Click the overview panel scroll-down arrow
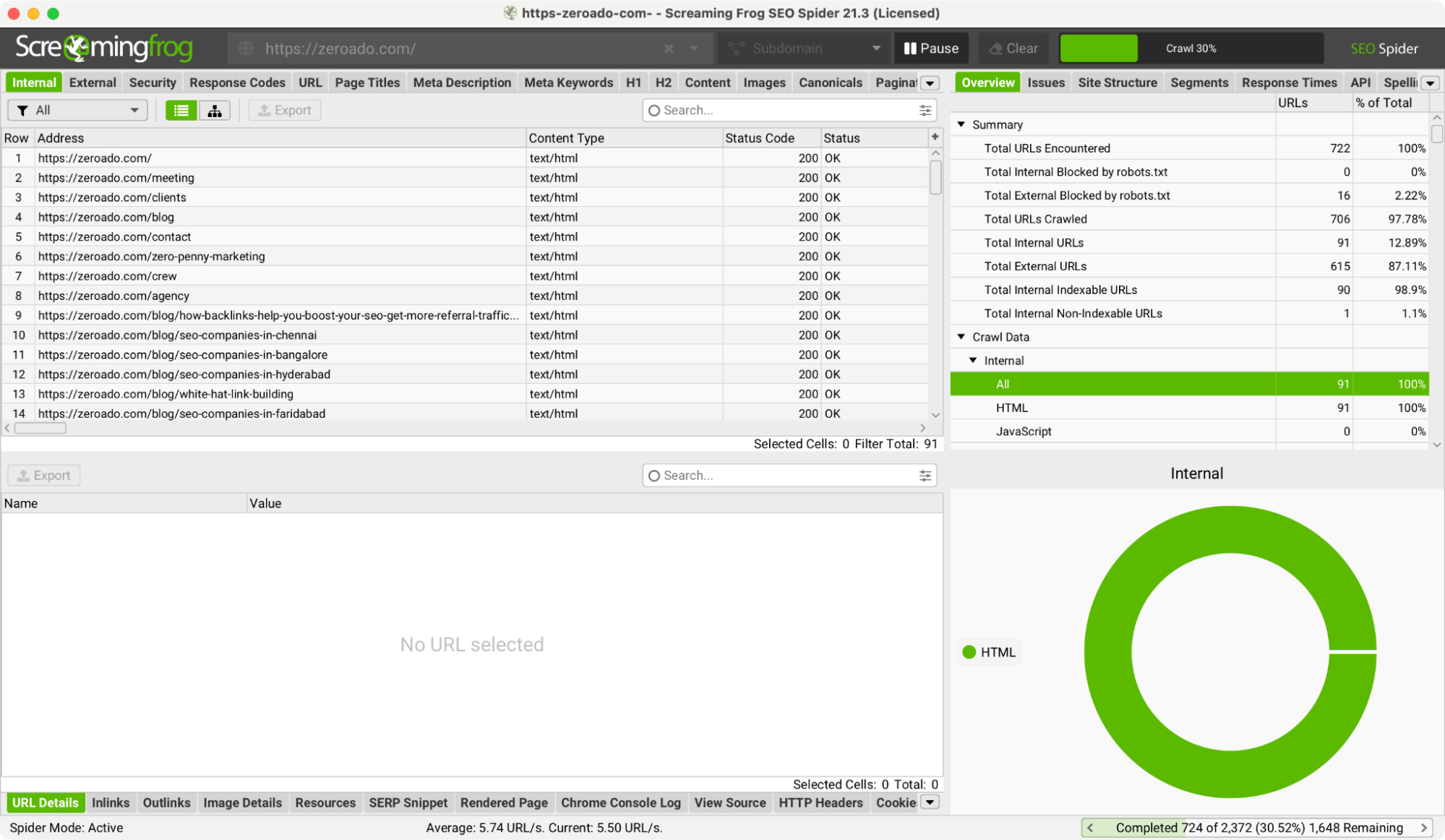The height and width of the screenshot is (840, 1445). click(x=1437, y=445)
